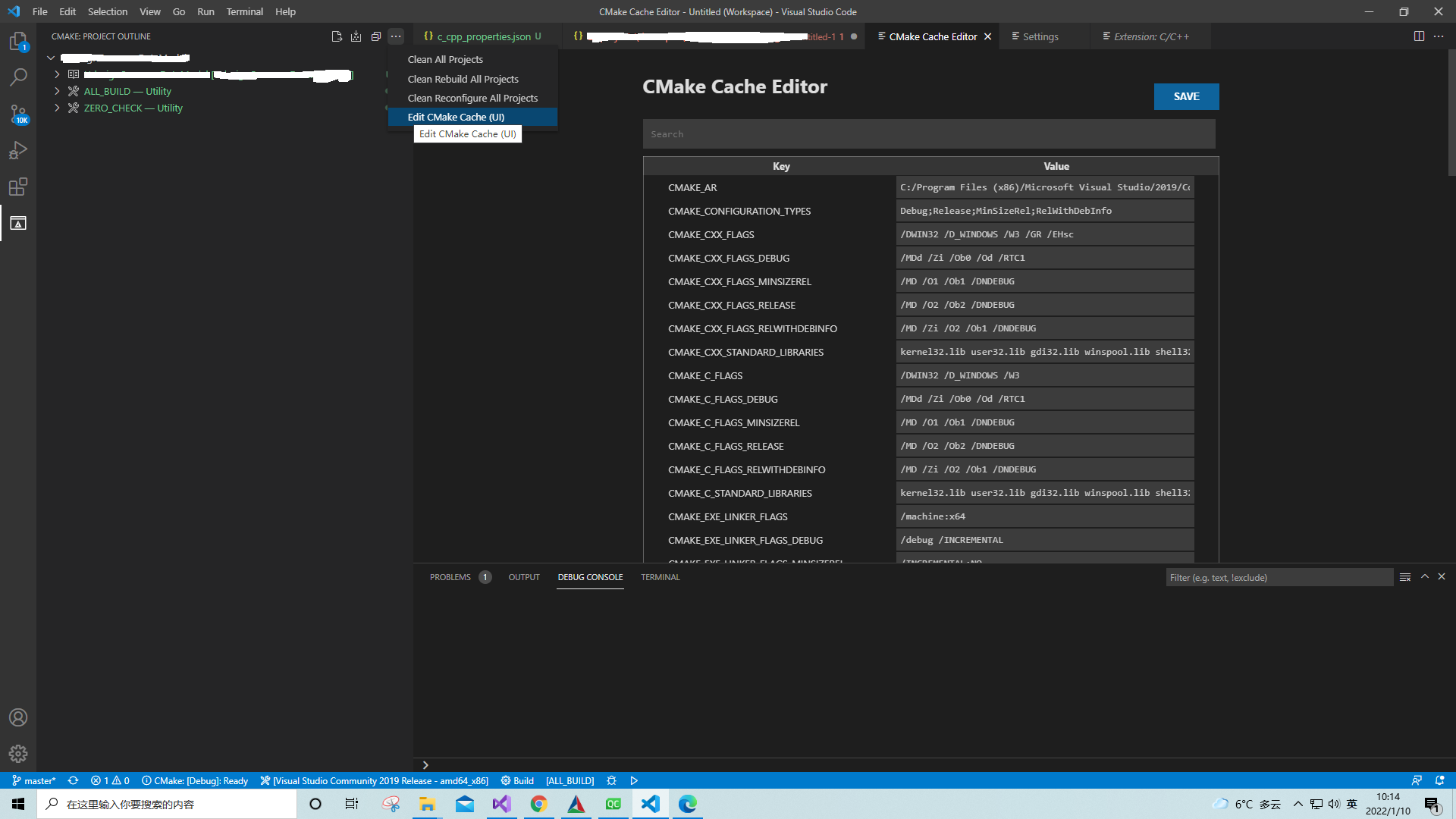The height and width of the screenshot is (819, 1456).
Task: Open Visual Studio from Windows taskbar
Action: (501, 804)
